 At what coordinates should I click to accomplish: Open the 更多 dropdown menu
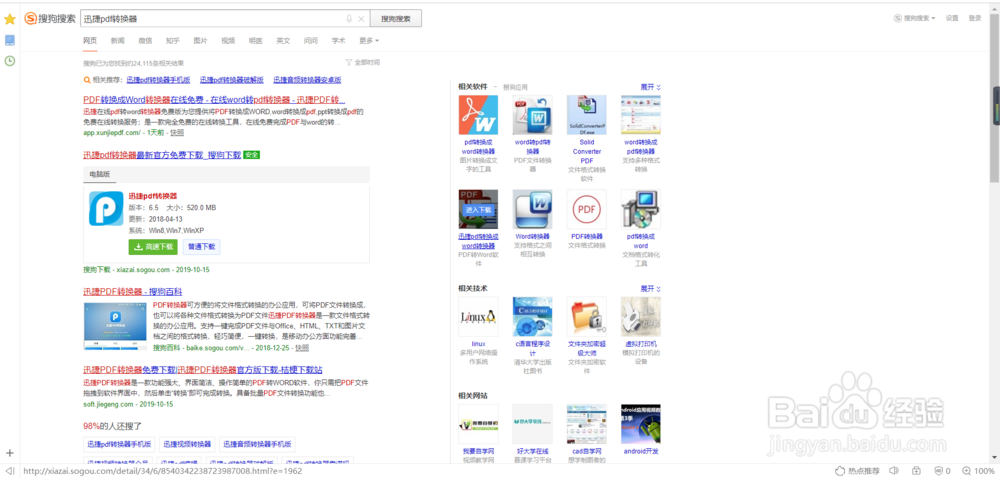369,41
